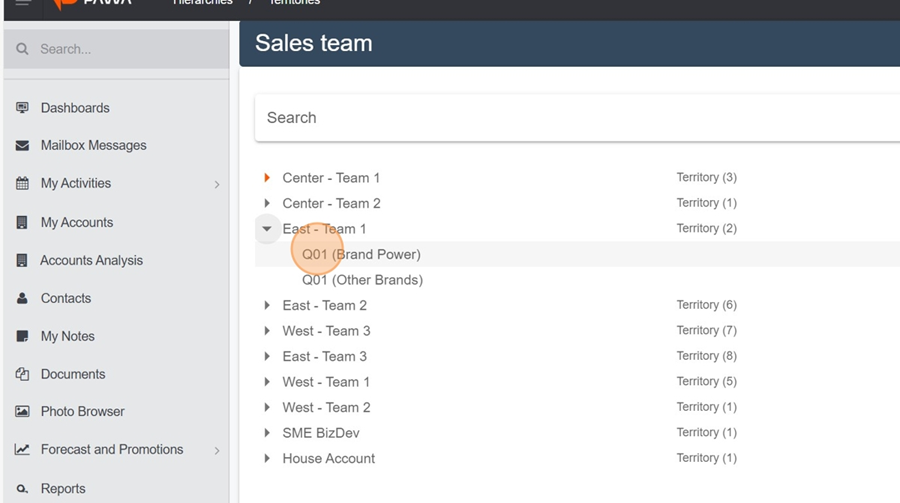
Task: Click the sidebar Search... field
Action: click(x=117, y=49)
